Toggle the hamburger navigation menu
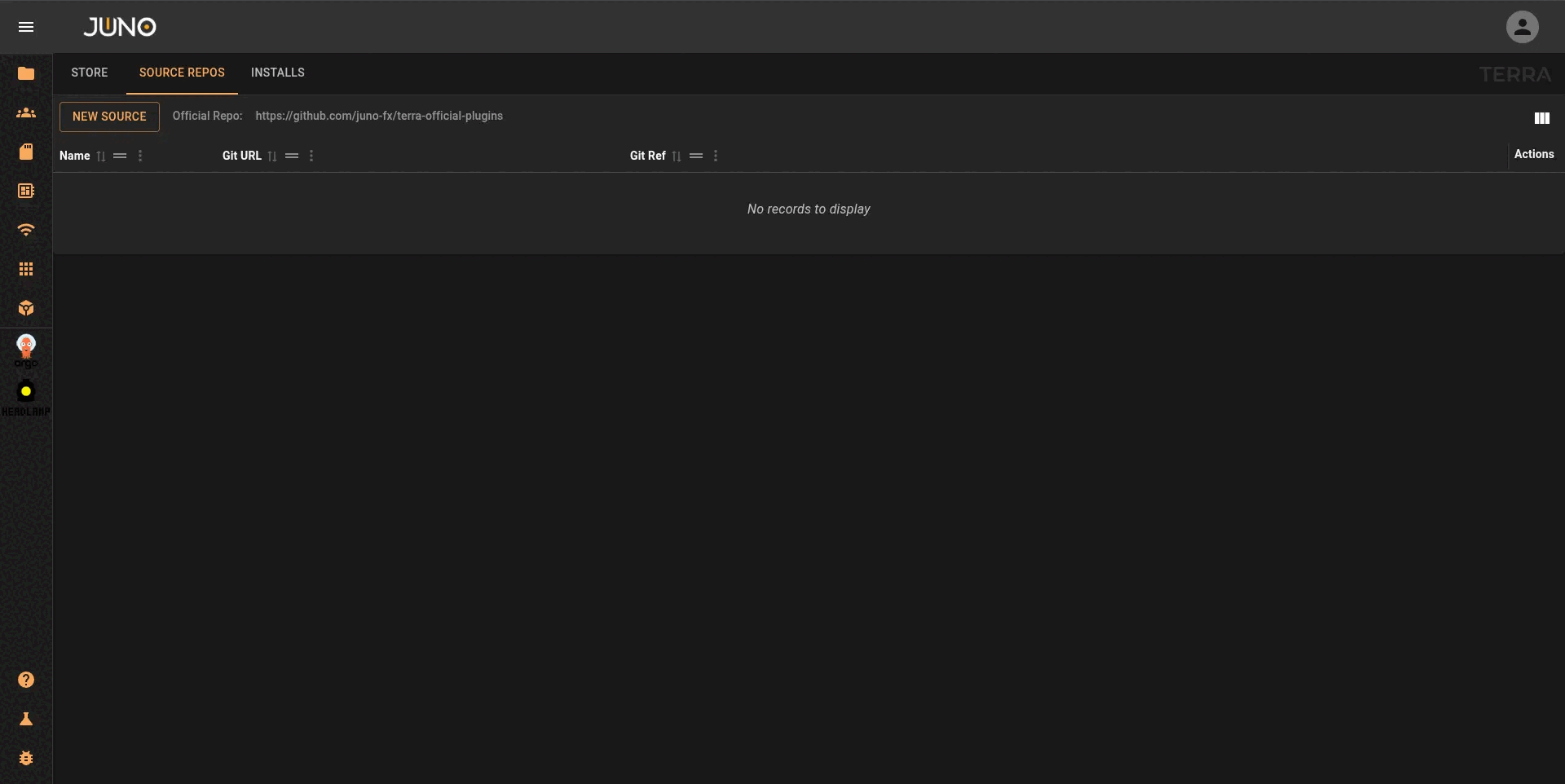Viewport: 1565px width, 784px height. point(26,27)
